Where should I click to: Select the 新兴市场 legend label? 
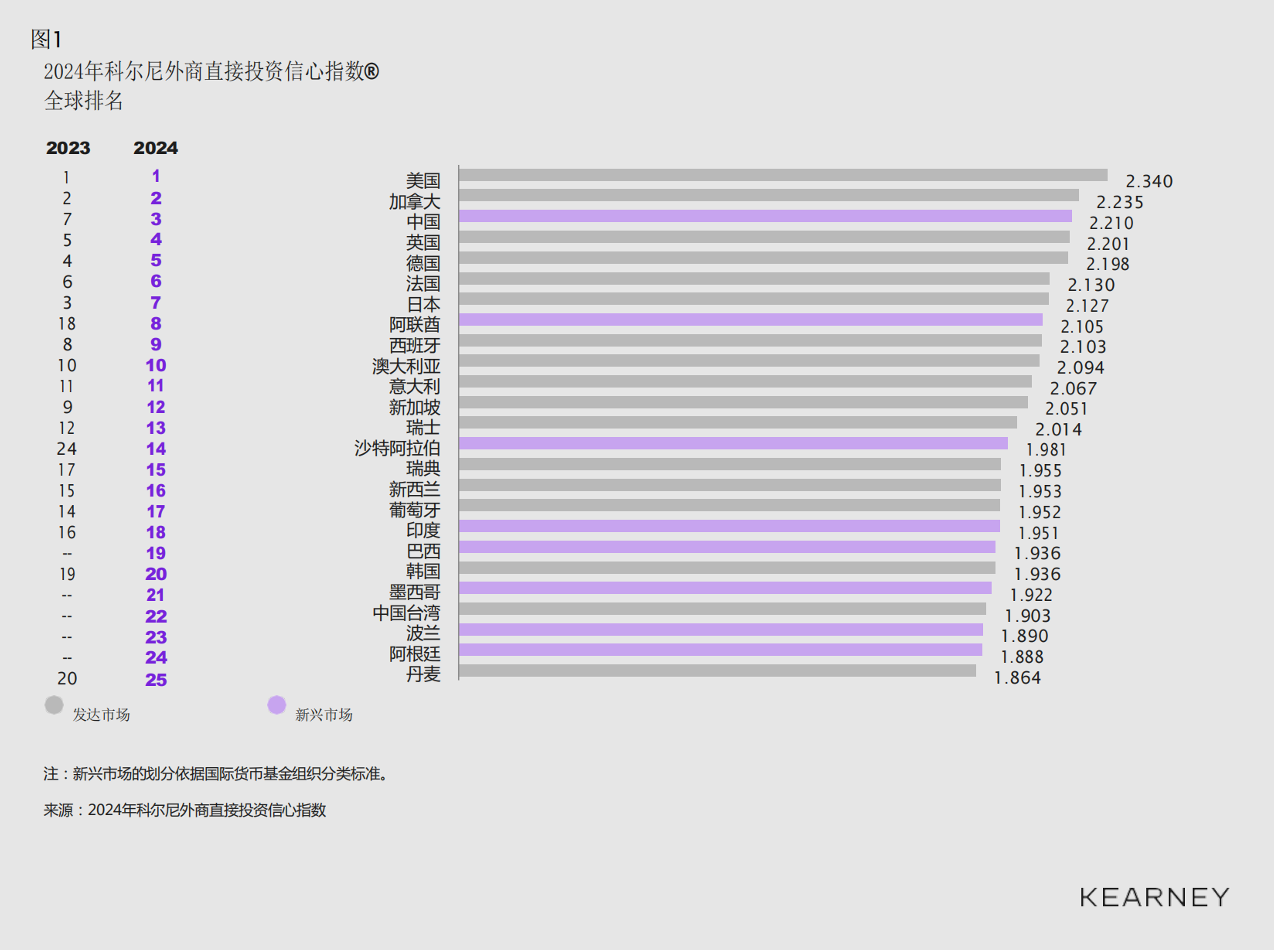[x=324, y=715]
